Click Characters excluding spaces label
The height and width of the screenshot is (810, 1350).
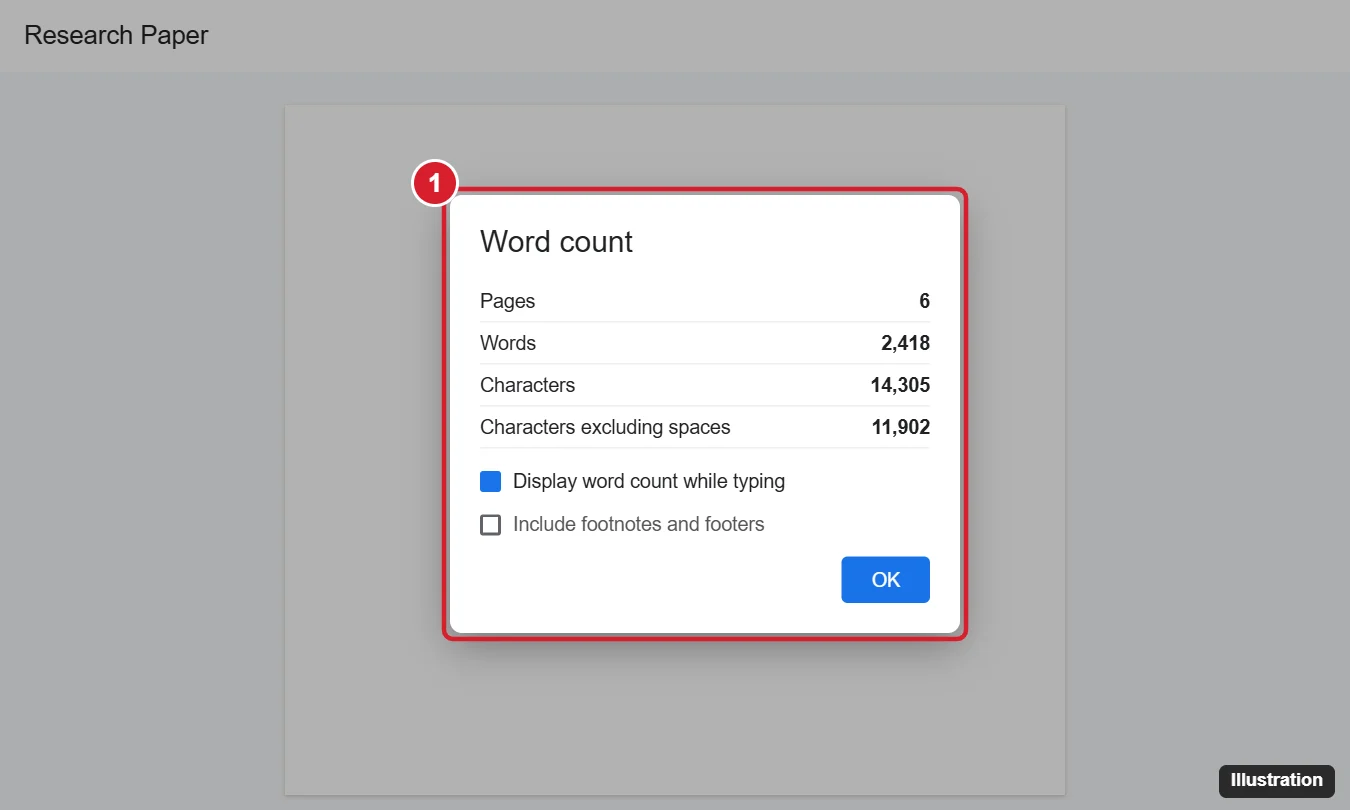tap(605, 427)
